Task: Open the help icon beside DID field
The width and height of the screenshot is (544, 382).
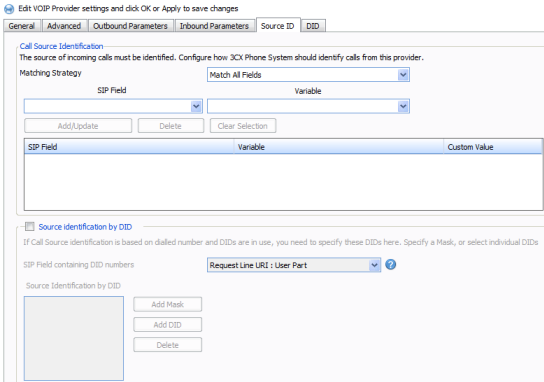Action: (x=391, y=265)
